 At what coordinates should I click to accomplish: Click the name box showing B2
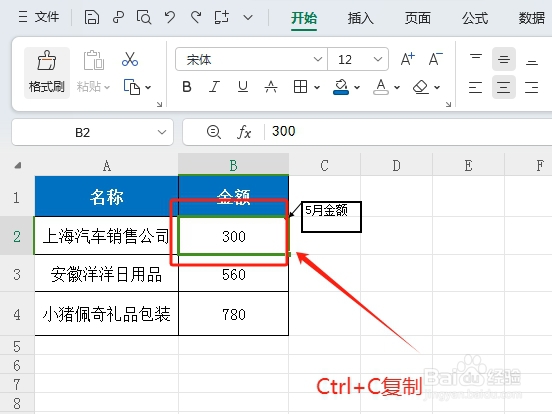tap(82, 132)
